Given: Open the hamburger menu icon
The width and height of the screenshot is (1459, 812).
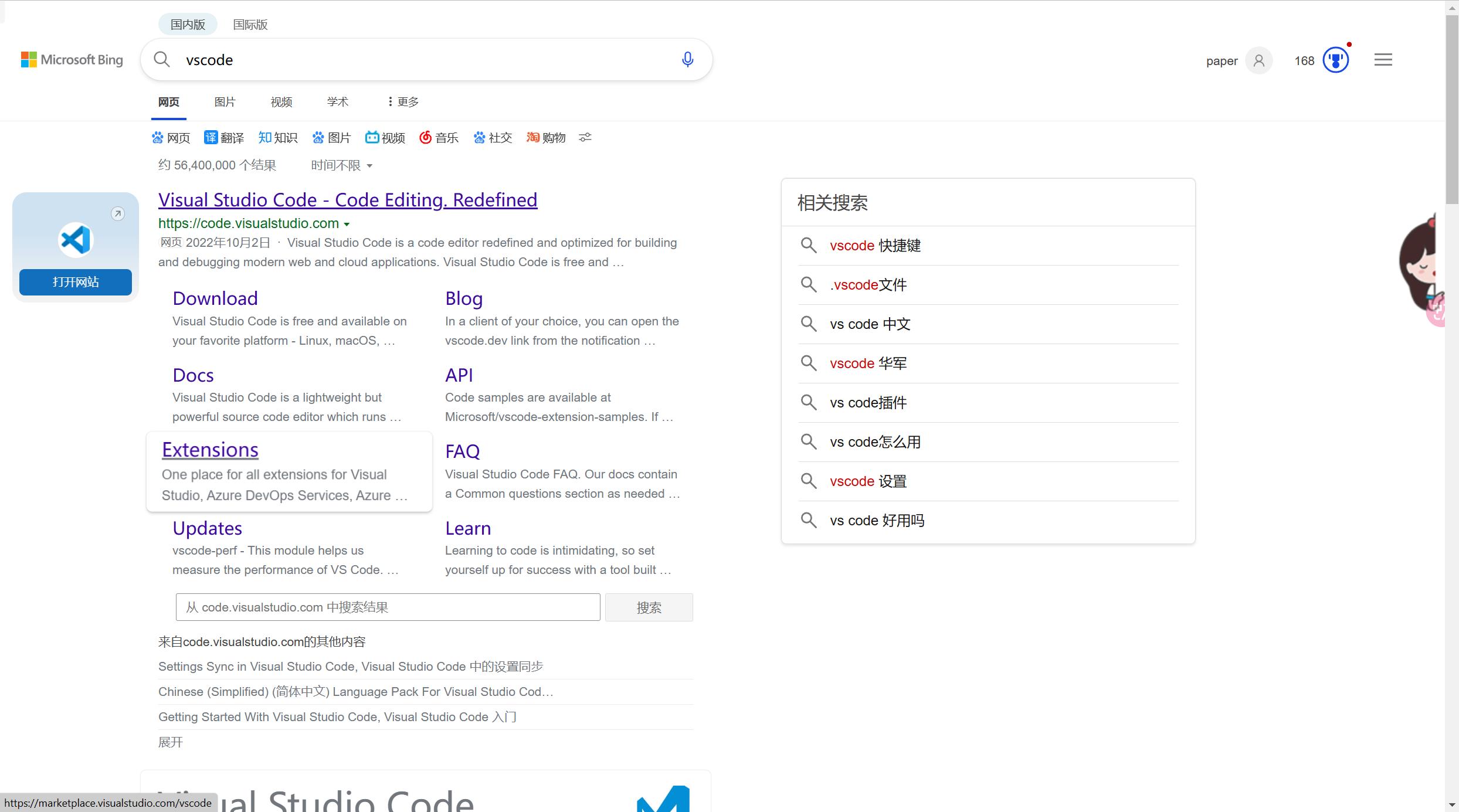Looking at the screenshot, I should [x=1383, y=60].
